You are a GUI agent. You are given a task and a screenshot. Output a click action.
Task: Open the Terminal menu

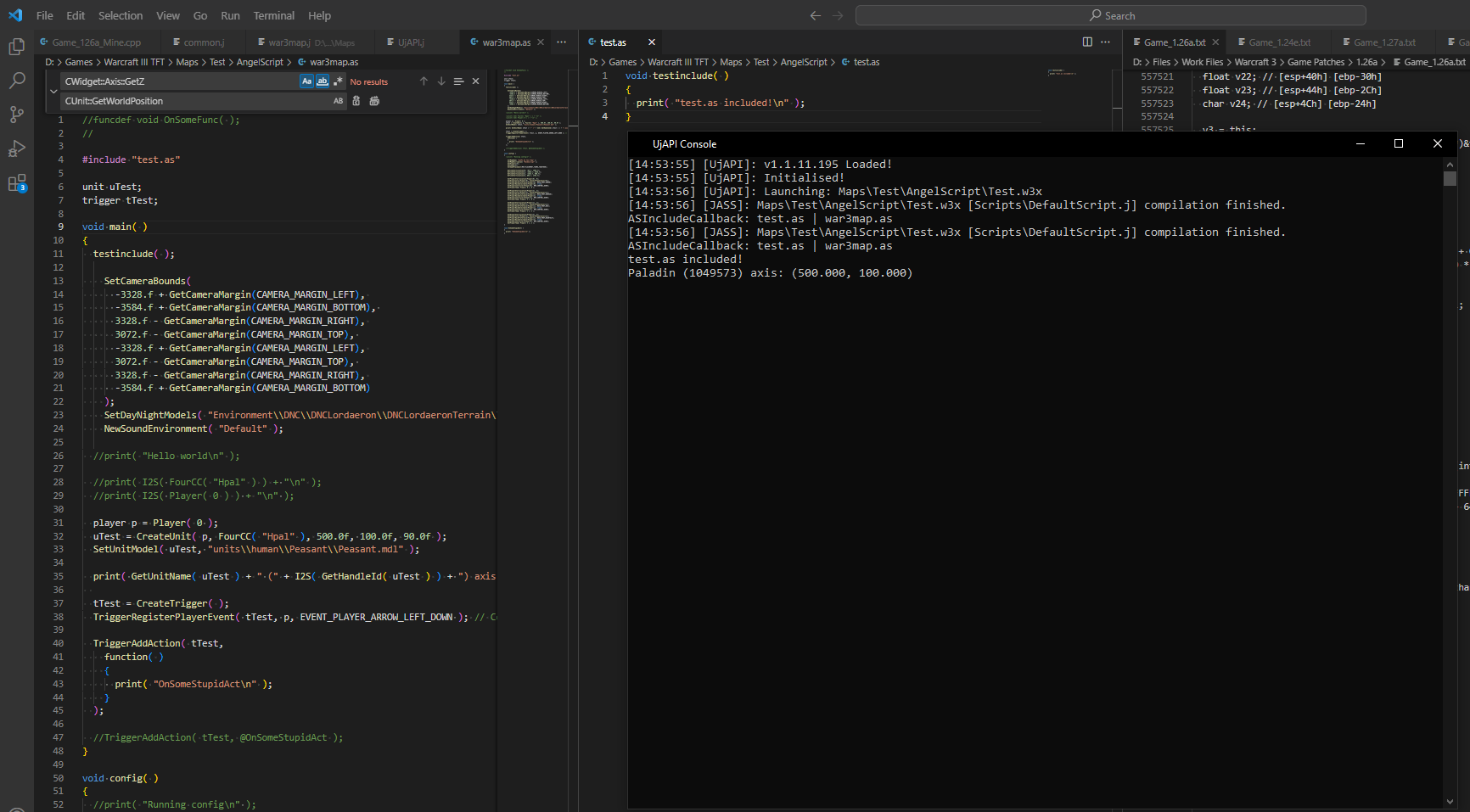coord(273,15)
